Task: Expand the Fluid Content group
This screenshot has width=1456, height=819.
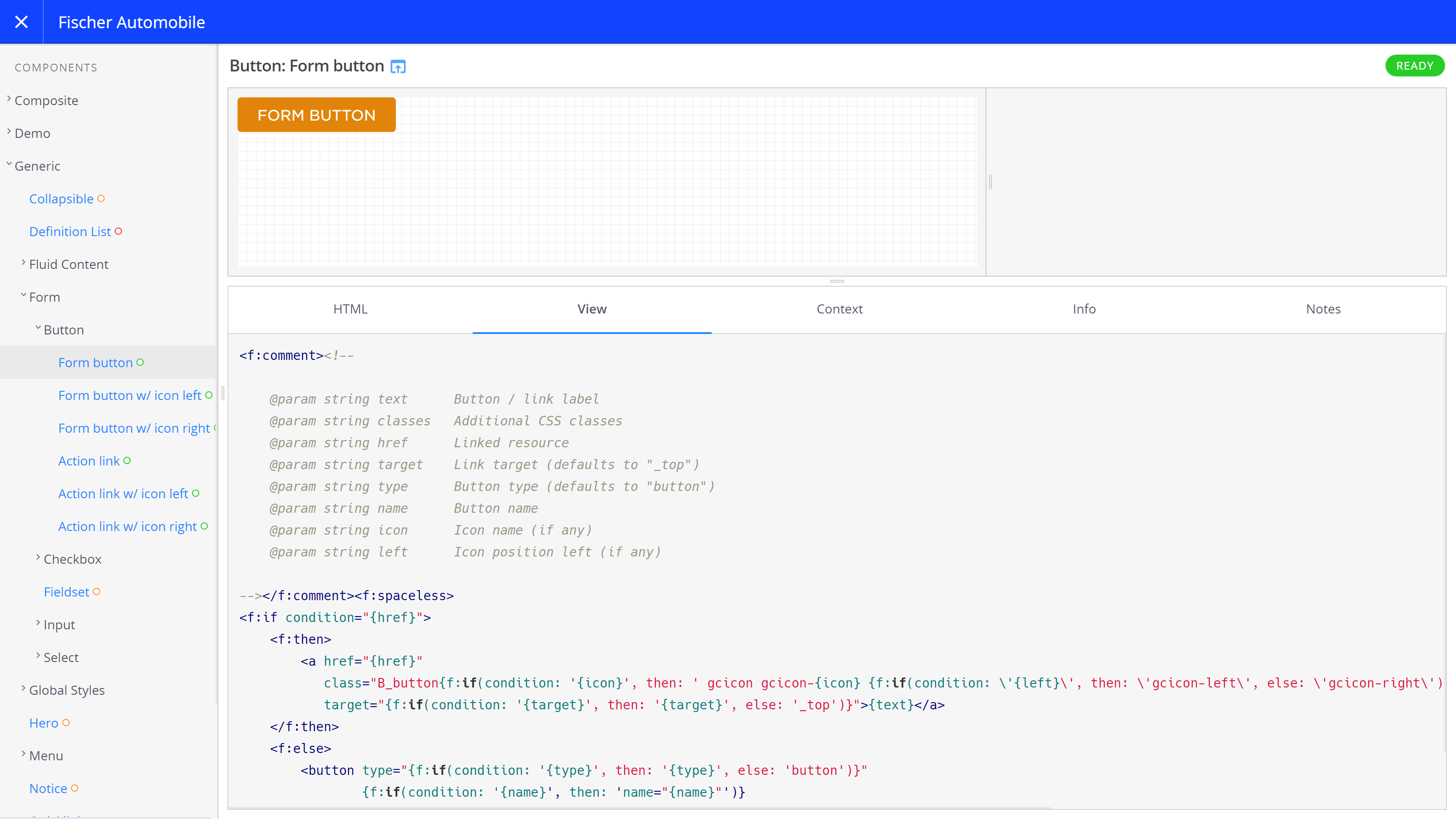Action: (x=68, y=264)
